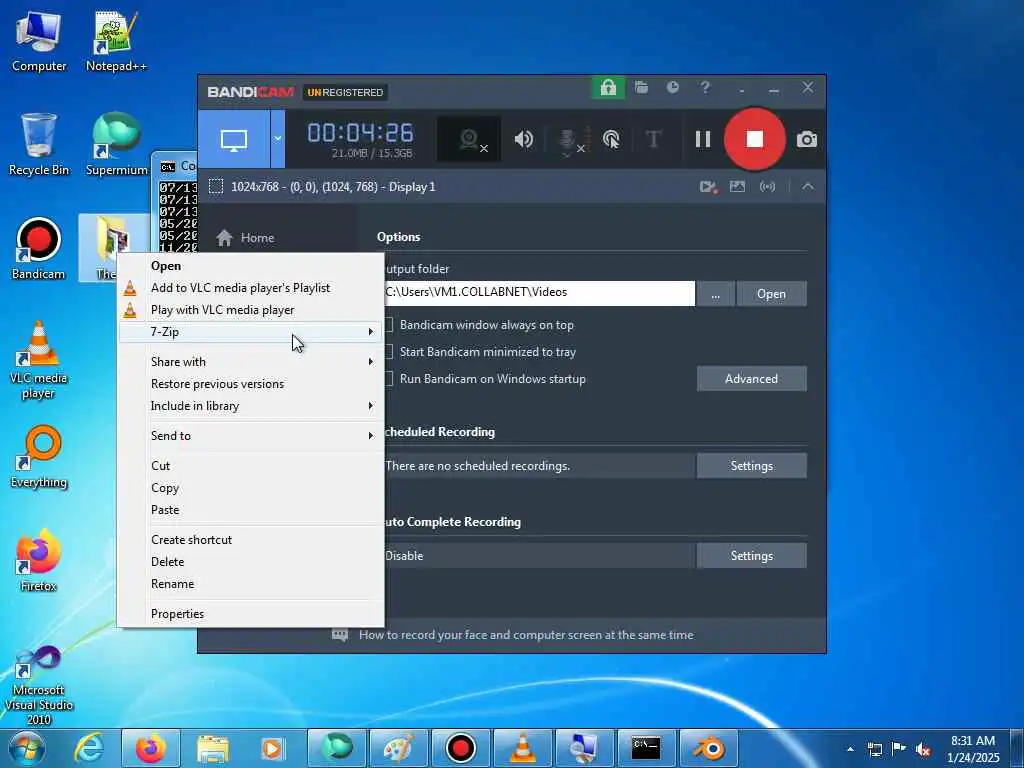Choose Restore previous versions
Viewport: 1024px width, 768px height.
point(251,384)
